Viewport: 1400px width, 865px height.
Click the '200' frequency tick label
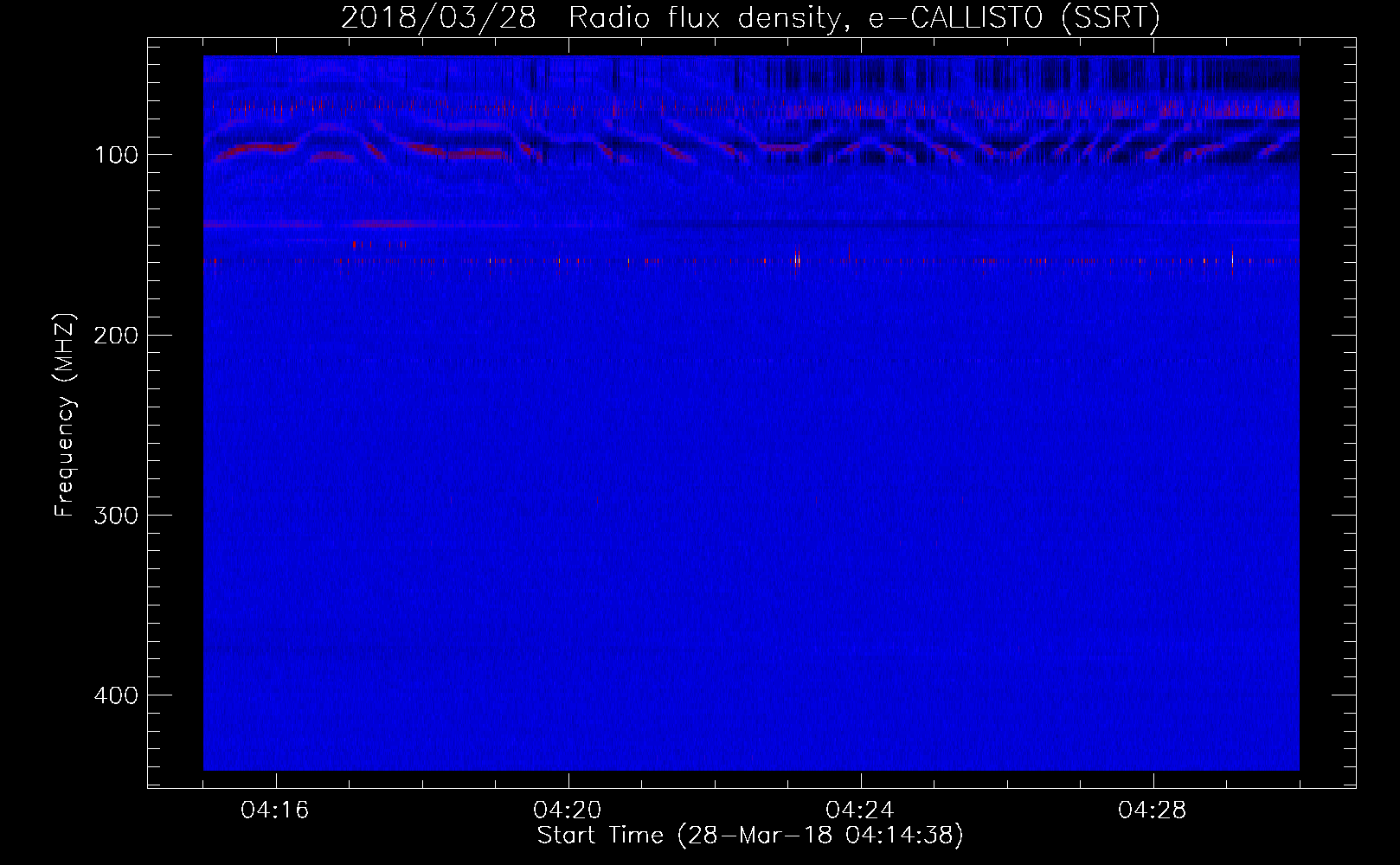(x=116, y=336)
